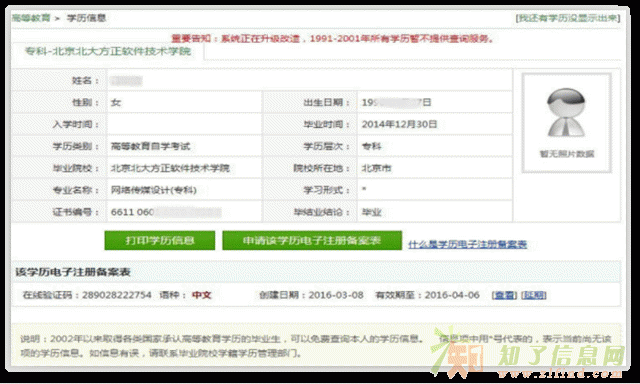Click the 毕结业结论 field label
The width and height of the screenshot is (640, 384).
coord(321,212)
